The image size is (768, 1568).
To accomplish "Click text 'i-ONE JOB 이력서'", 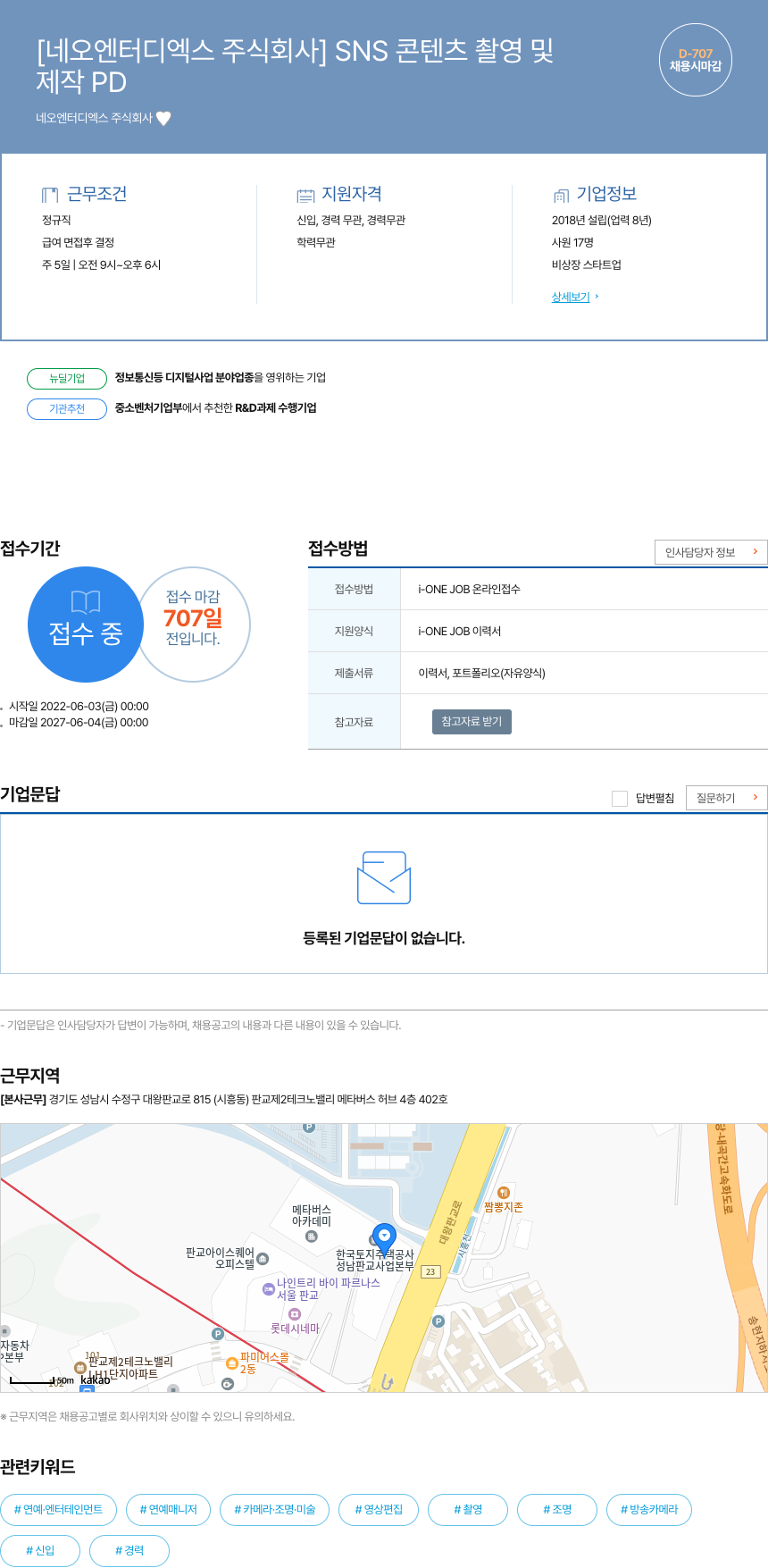I will [459, 632].
